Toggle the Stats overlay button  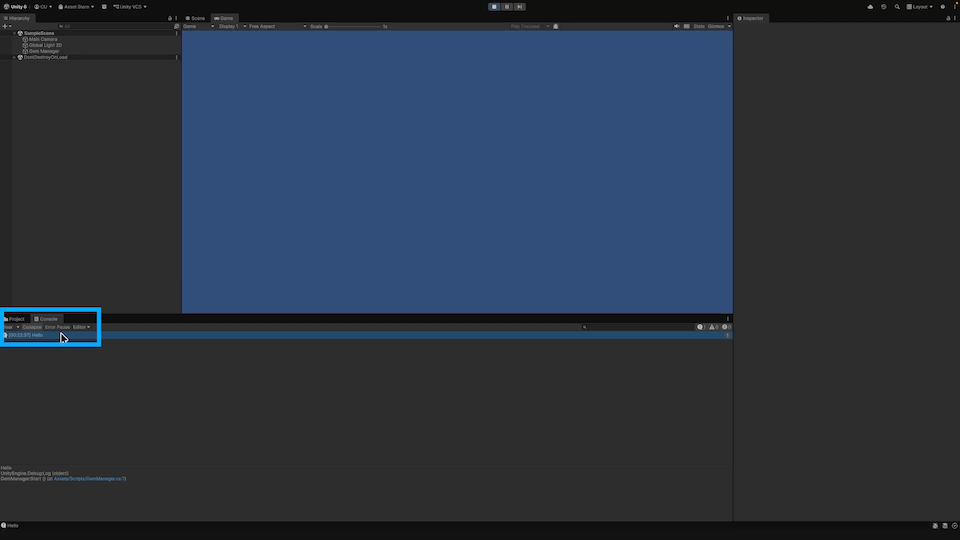[x=699, y=26]
